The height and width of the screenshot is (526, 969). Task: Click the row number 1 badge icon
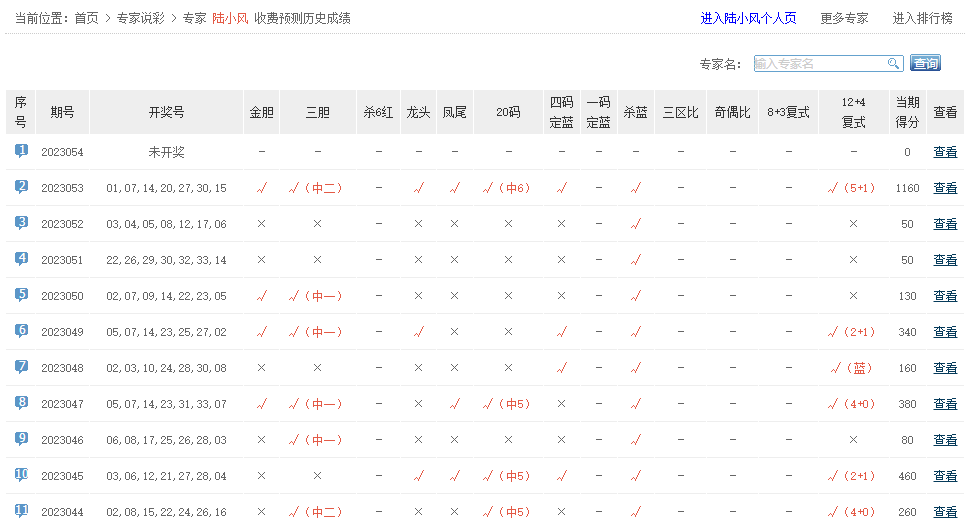(21, 151)
